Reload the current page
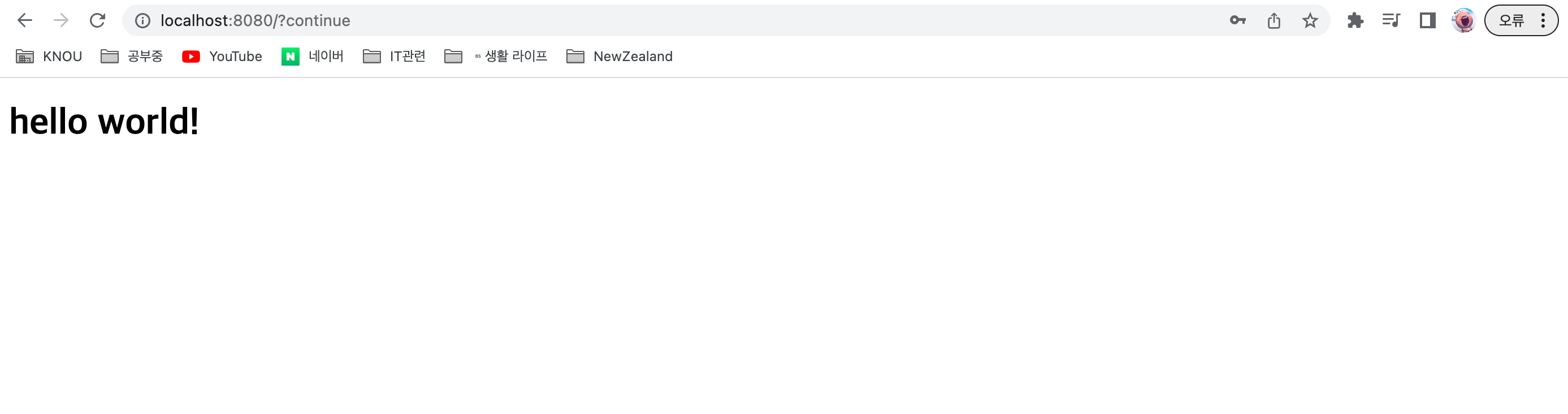Screen dimensions: 1568x414 [97, 21]
